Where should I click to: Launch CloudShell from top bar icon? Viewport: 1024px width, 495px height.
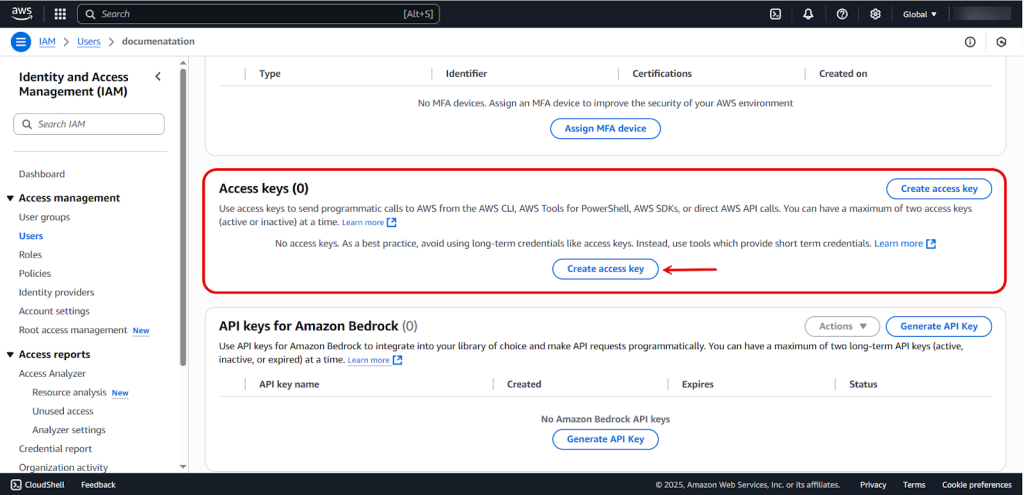coord(775,14)
